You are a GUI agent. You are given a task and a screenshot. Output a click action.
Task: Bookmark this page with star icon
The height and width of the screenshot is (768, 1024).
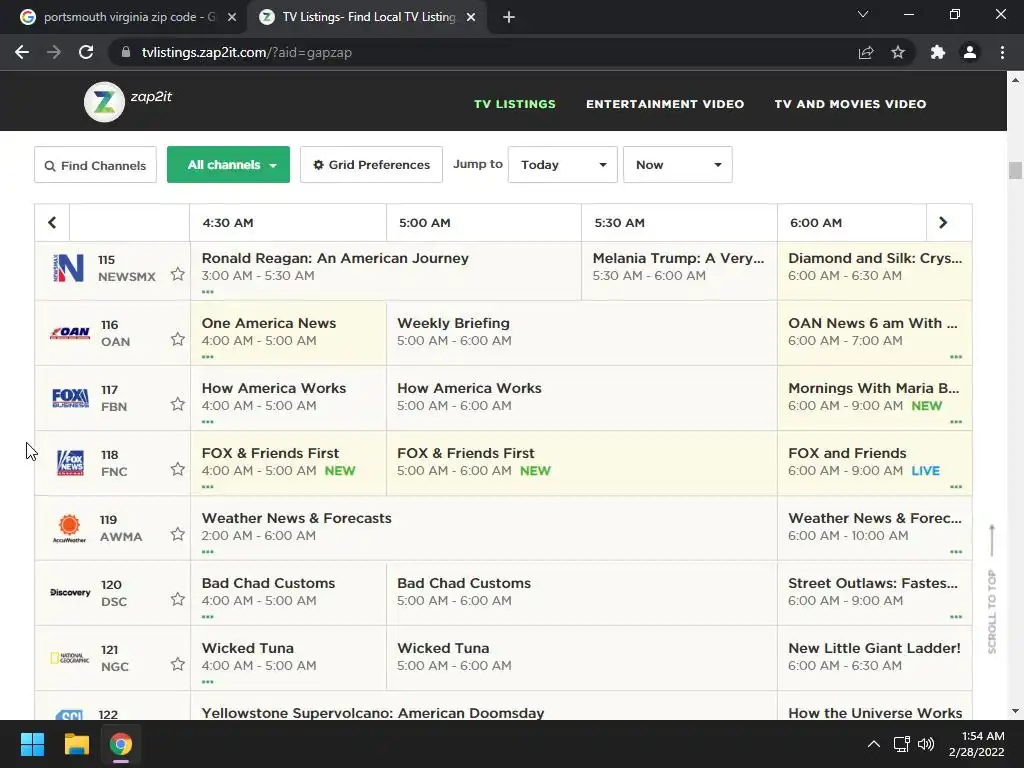[898, 52]
